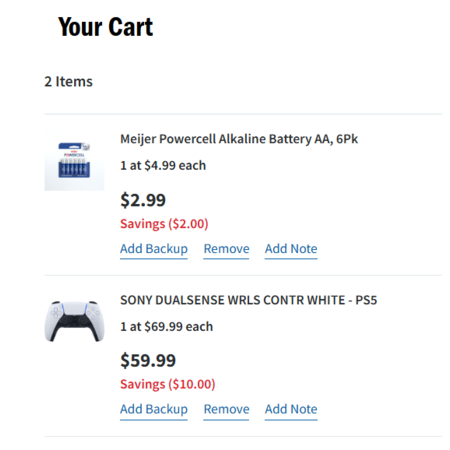450x450 pixels.
Task: Add Backup for the Sony DualSense controller
Action: (154, 409)
